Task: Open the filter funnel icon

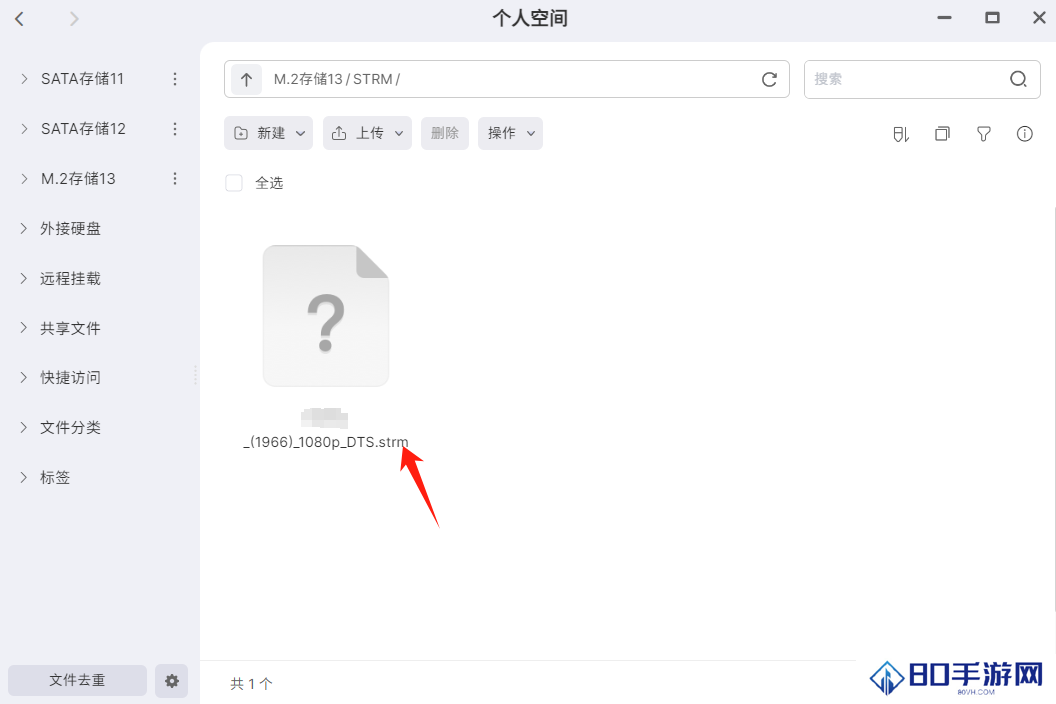Action: [x=983, y=134]
